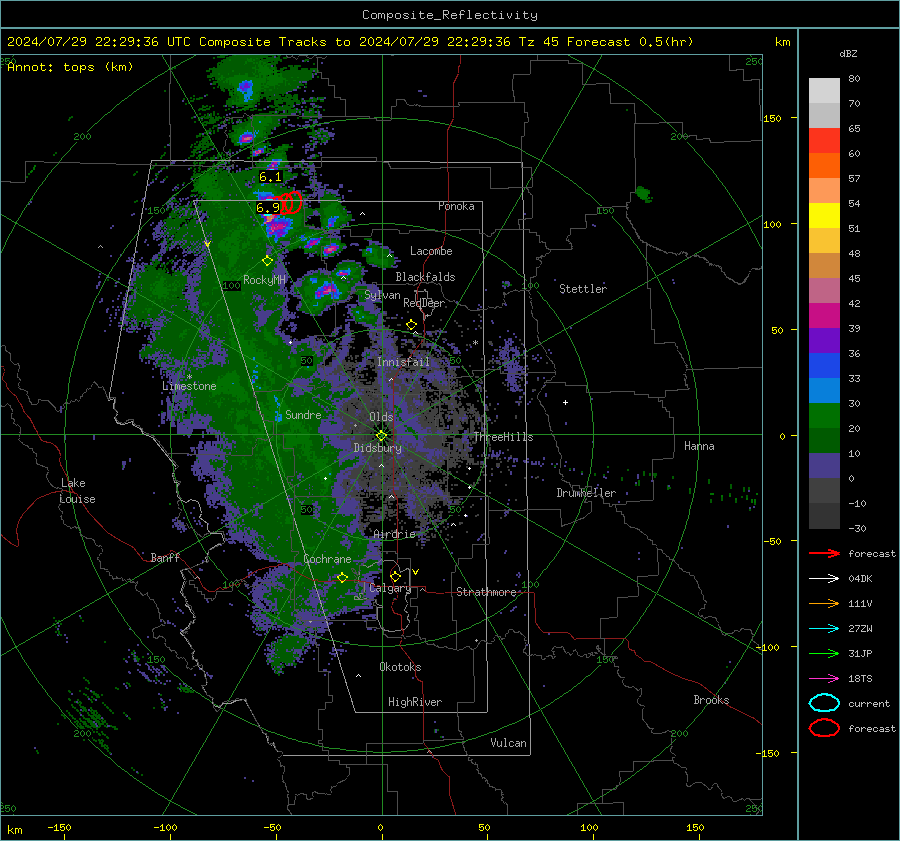Image resolution: width=900 pixels, height=841 pixels.
Task: Click the Lacombe city label
Action: 431,251
